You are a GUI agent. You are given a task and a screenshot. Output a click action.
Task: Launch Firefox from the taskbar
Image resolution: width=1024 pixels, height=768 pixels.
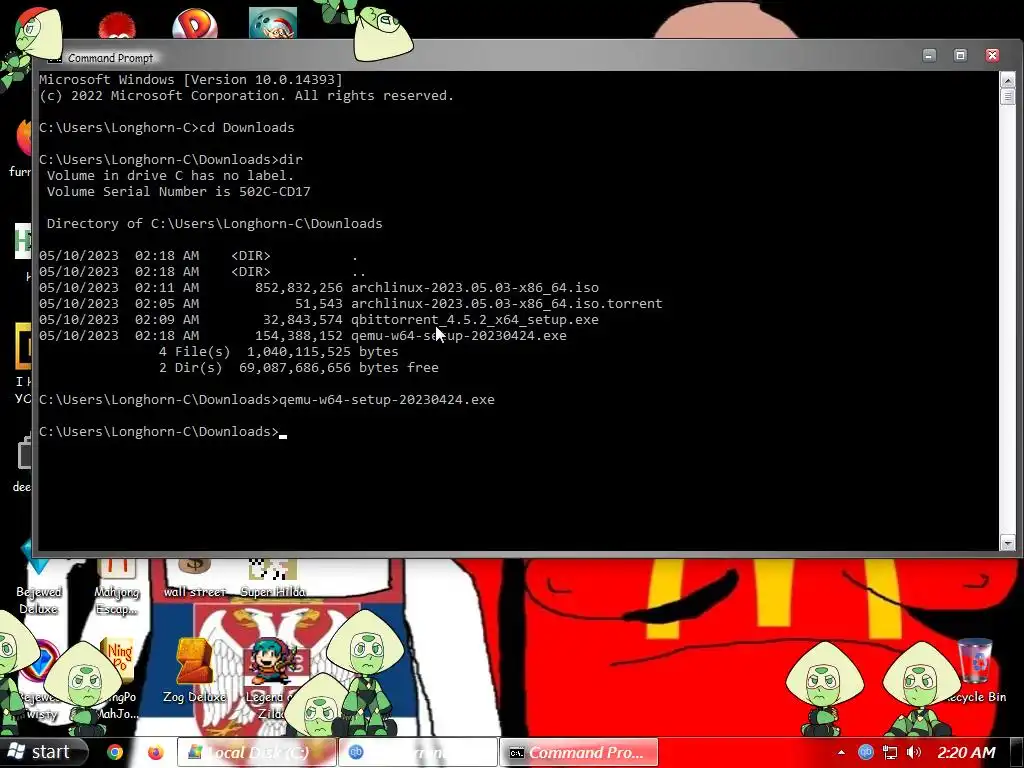tap(155, 753)
